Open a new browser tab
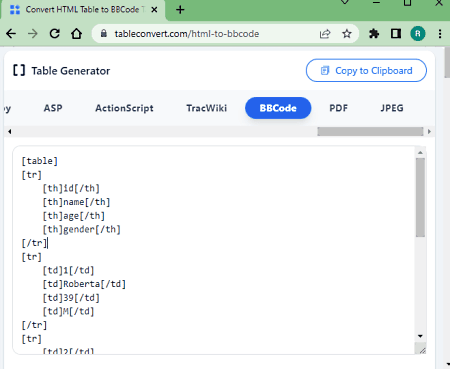 [x=180, y=10]
